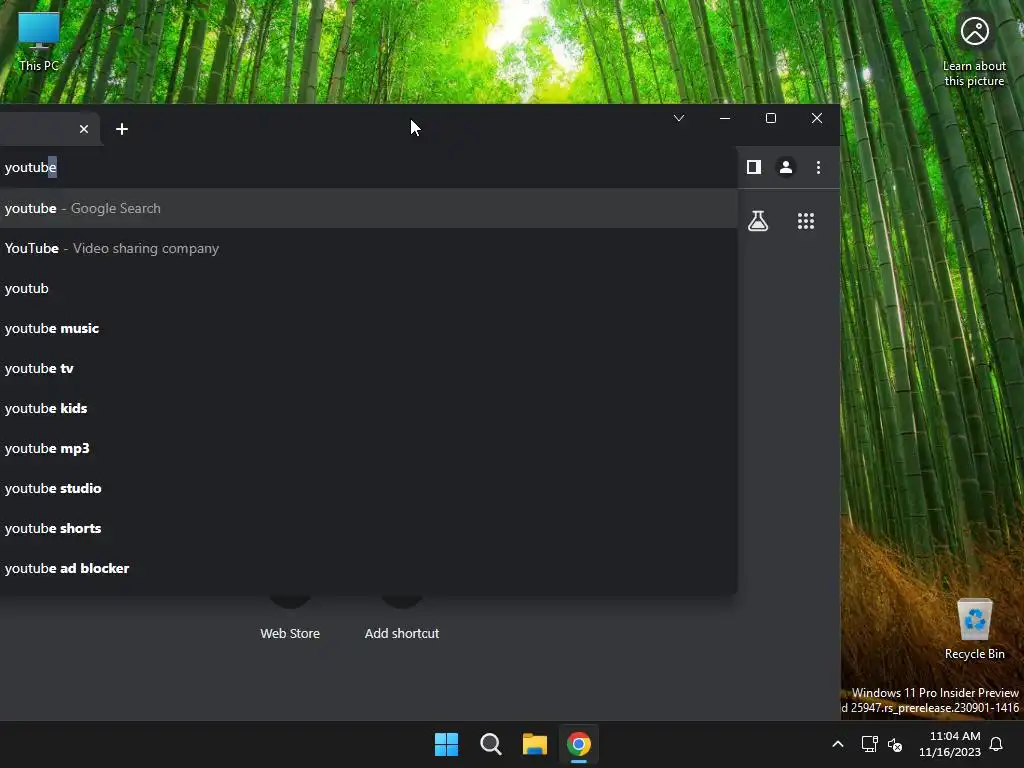This screenshot has height=768, width=1024.
Task: Choose 'youtube music' suggestion
Action: [x=368, y=328]
